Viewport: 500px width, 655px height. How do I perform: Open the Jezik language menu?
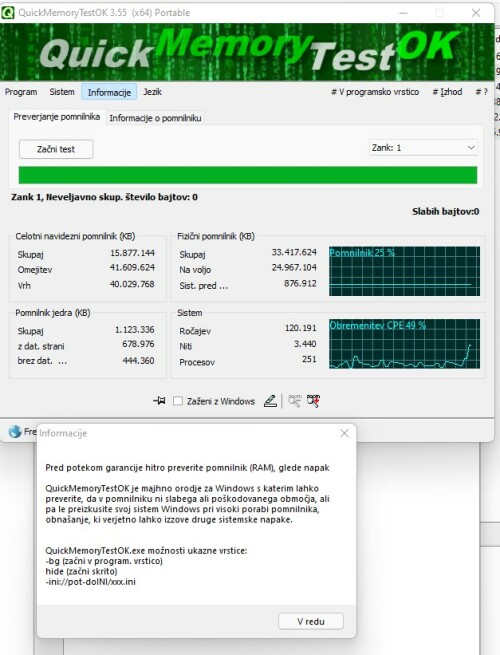coord(152,92)
